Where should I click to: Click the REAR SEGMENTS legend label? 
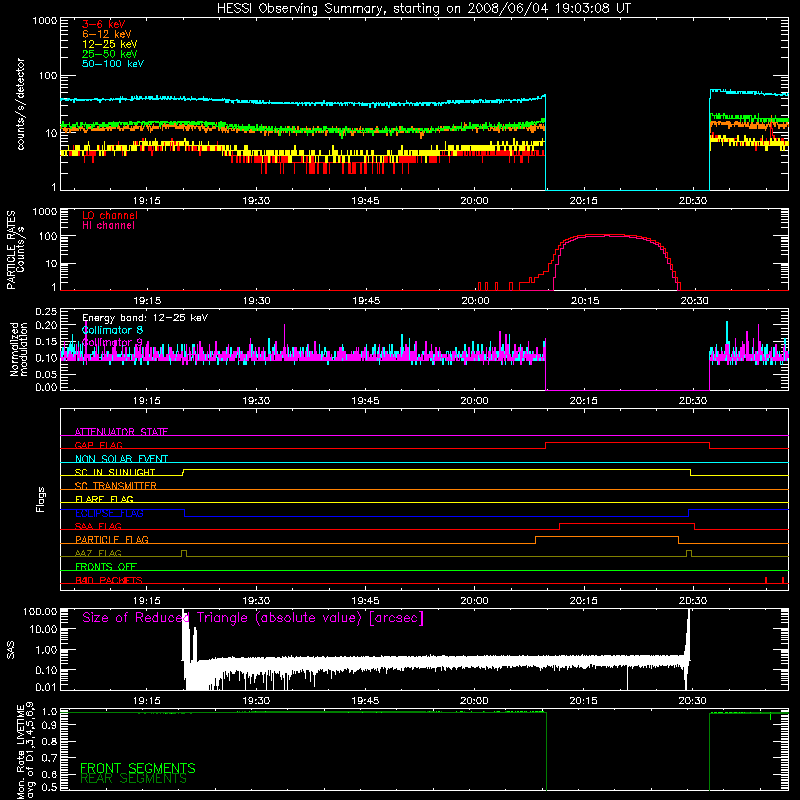tap(134, 779)
